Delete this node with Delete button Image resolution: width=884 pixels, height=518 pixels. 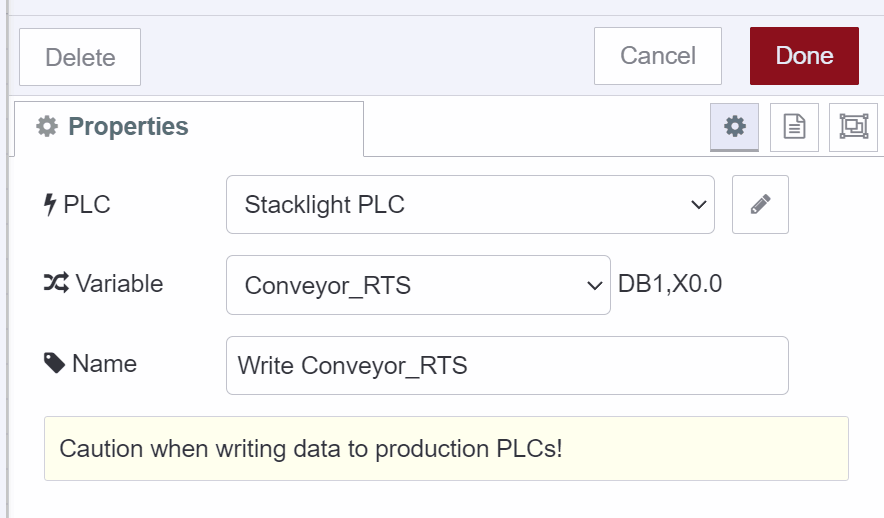(80, 57)
